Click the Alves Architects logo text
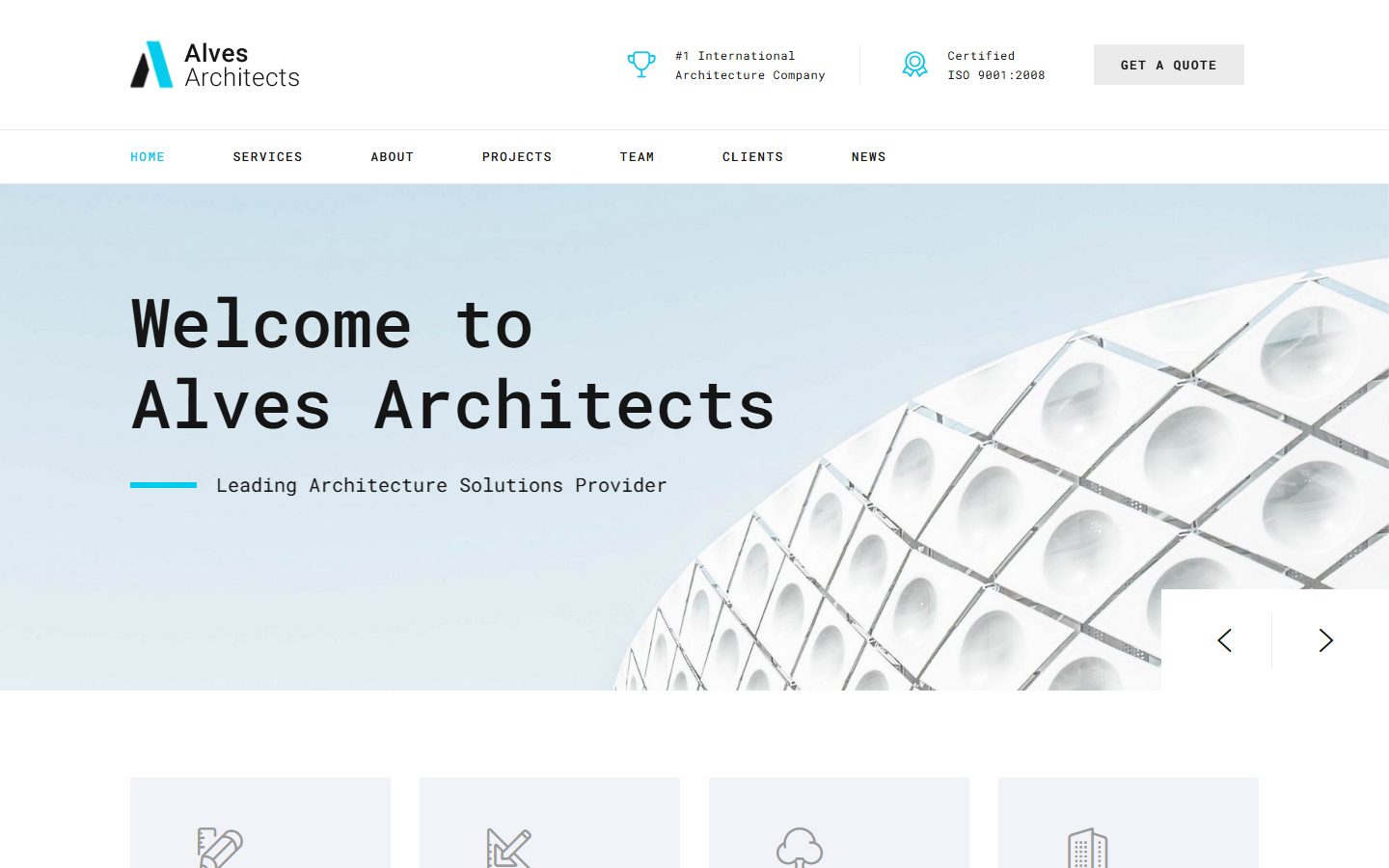Viewport: 1389px width, 868px height. point(242,65)
